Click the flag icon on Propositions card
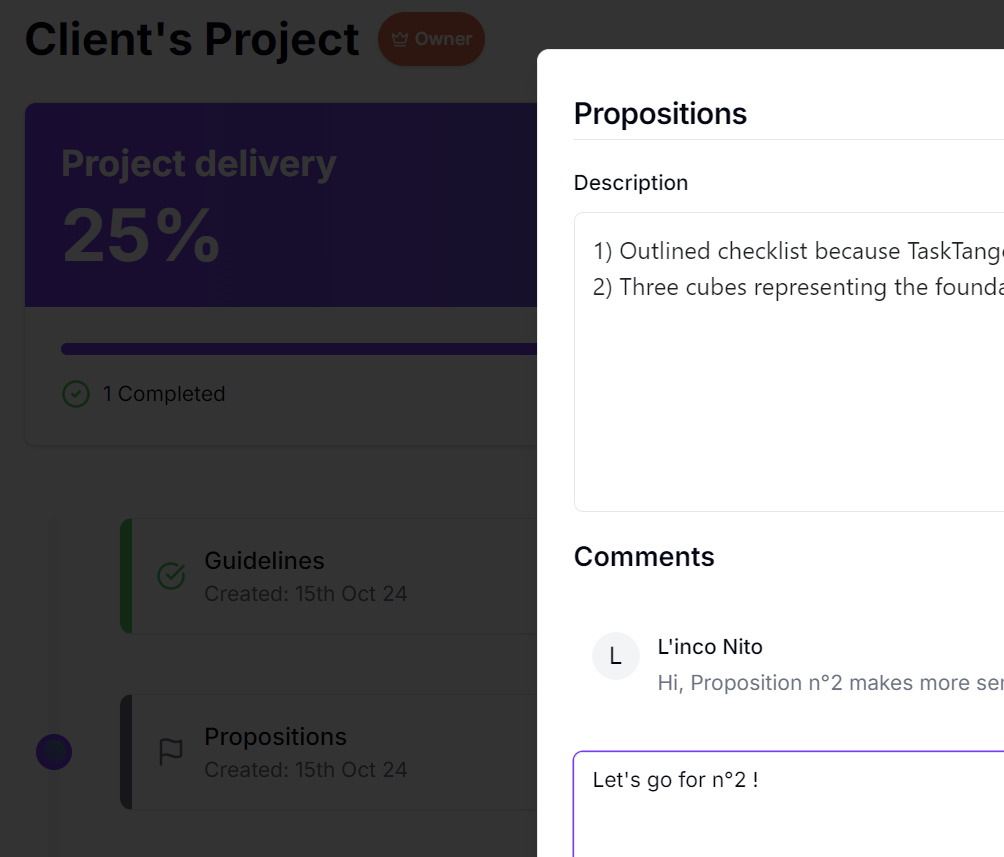 tap(171, 751)
